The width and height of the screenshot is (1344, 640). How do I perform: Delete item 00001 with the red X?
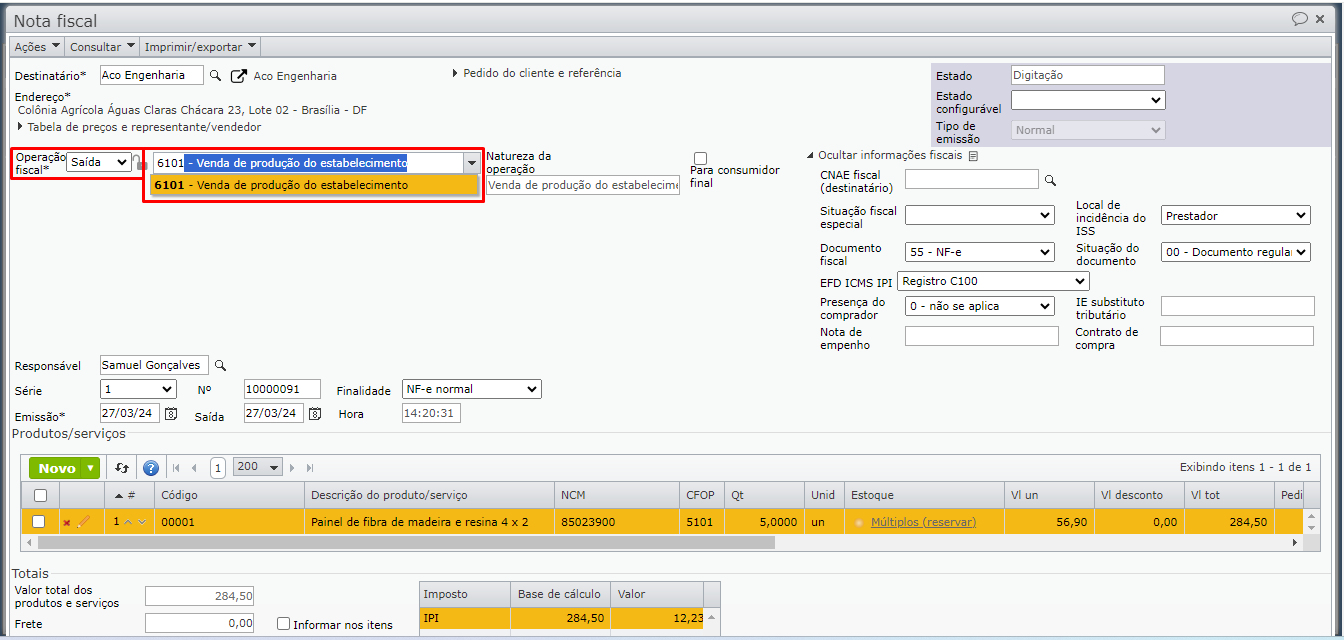tap(67, 522)
